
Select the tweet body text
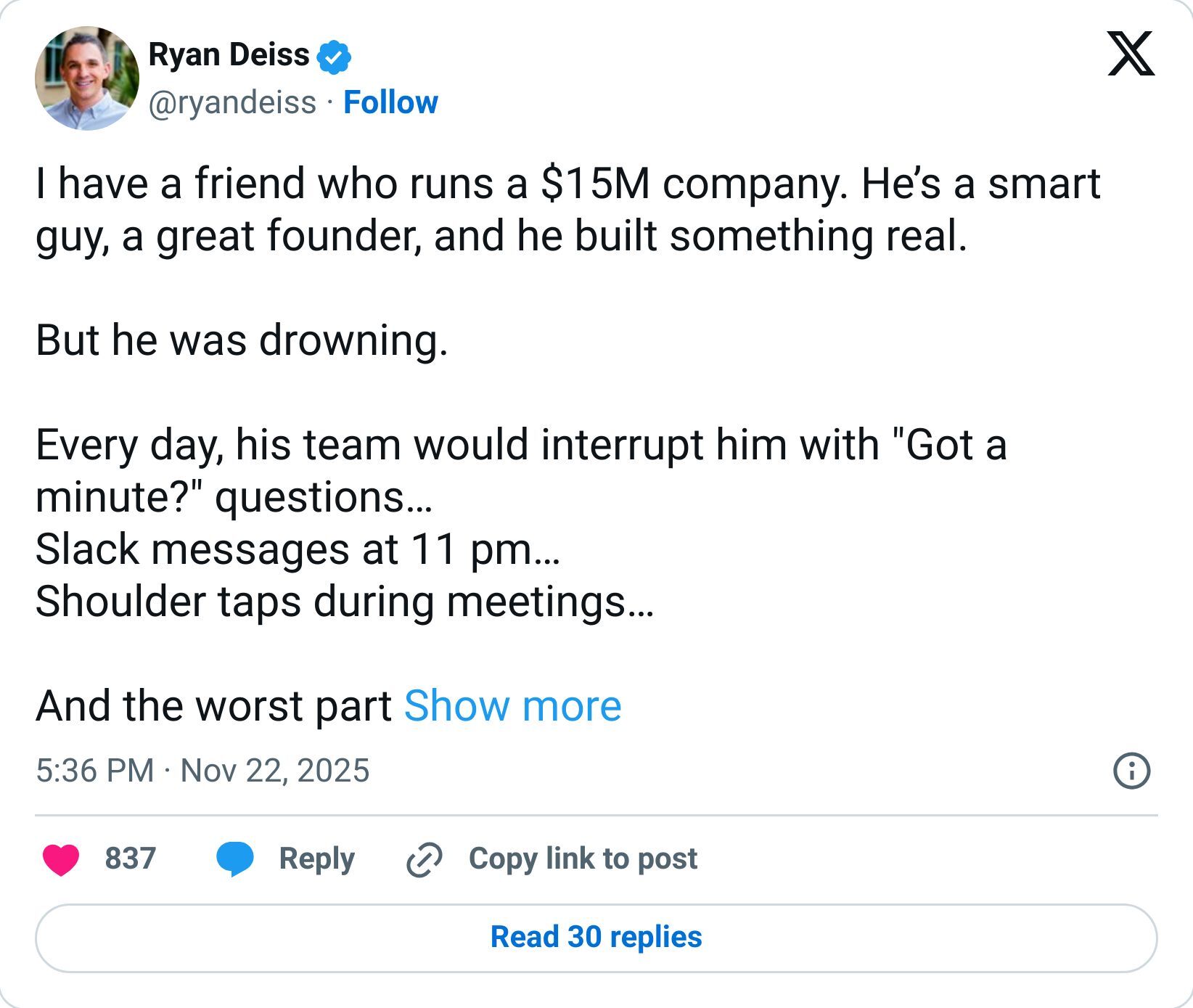508,210
